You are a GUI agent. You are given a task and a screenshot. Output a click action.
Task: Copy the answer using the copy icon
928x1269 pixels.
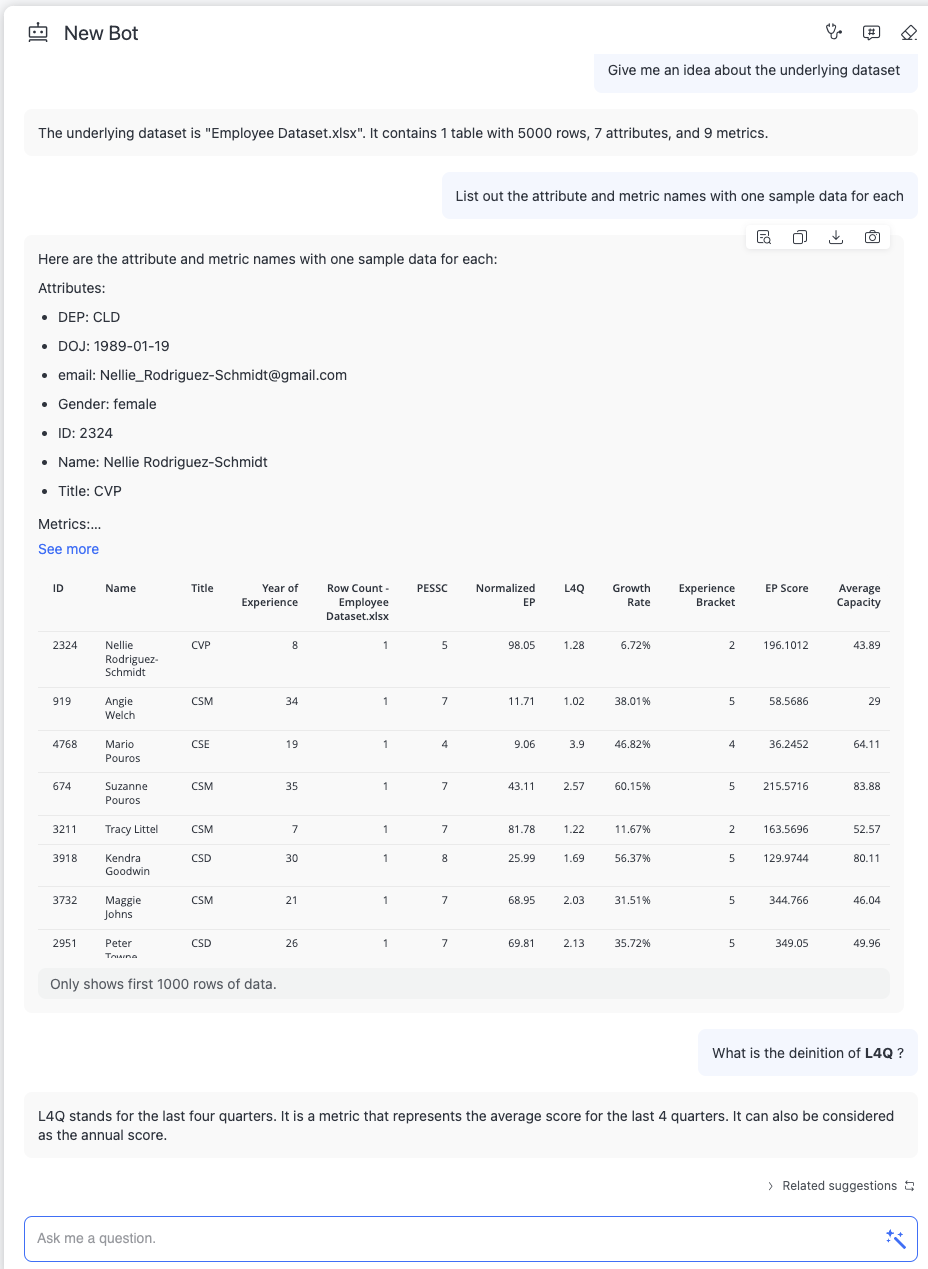pos(800,237)
